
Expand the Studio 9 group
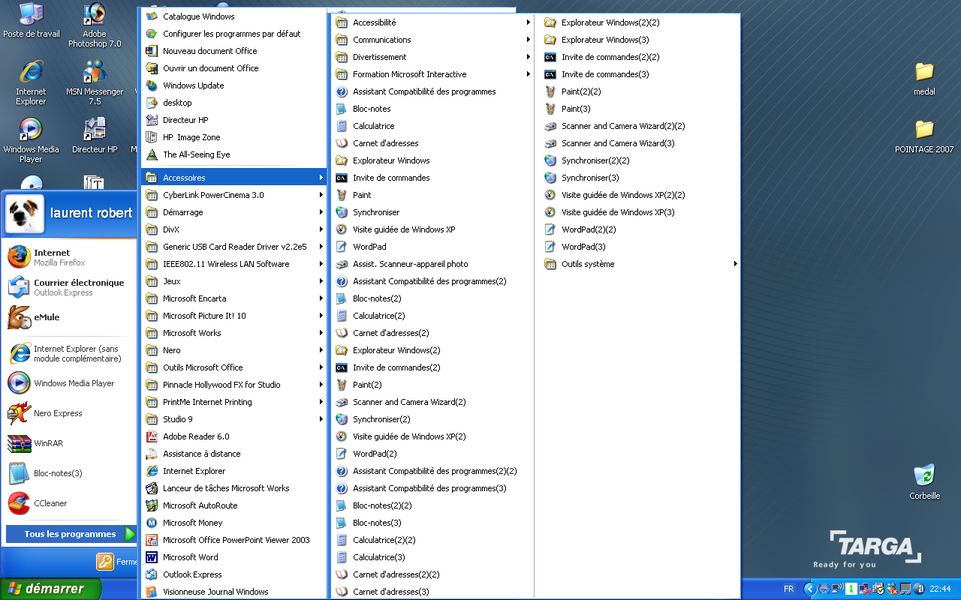pos(233,419)
